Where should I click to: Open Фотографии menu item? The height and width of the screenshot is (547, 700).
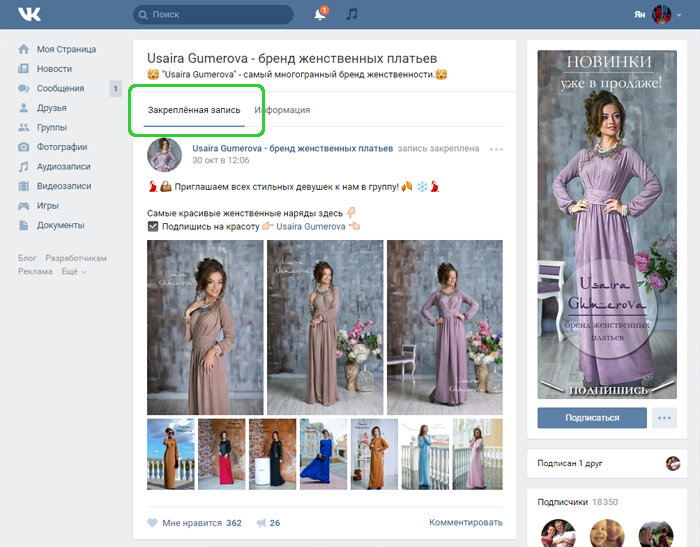pyautogui.click(x=62, y=147)
